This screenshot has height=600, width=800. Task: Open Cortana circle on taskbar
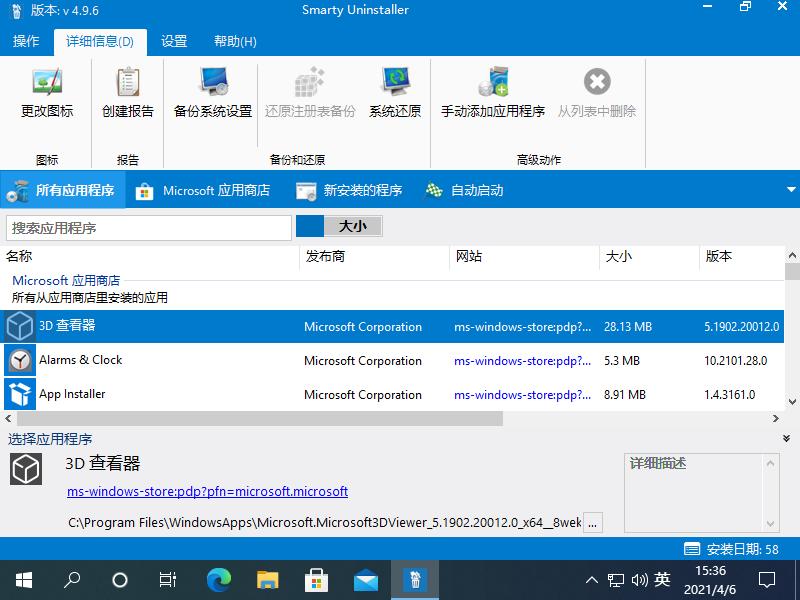point(120,580)
